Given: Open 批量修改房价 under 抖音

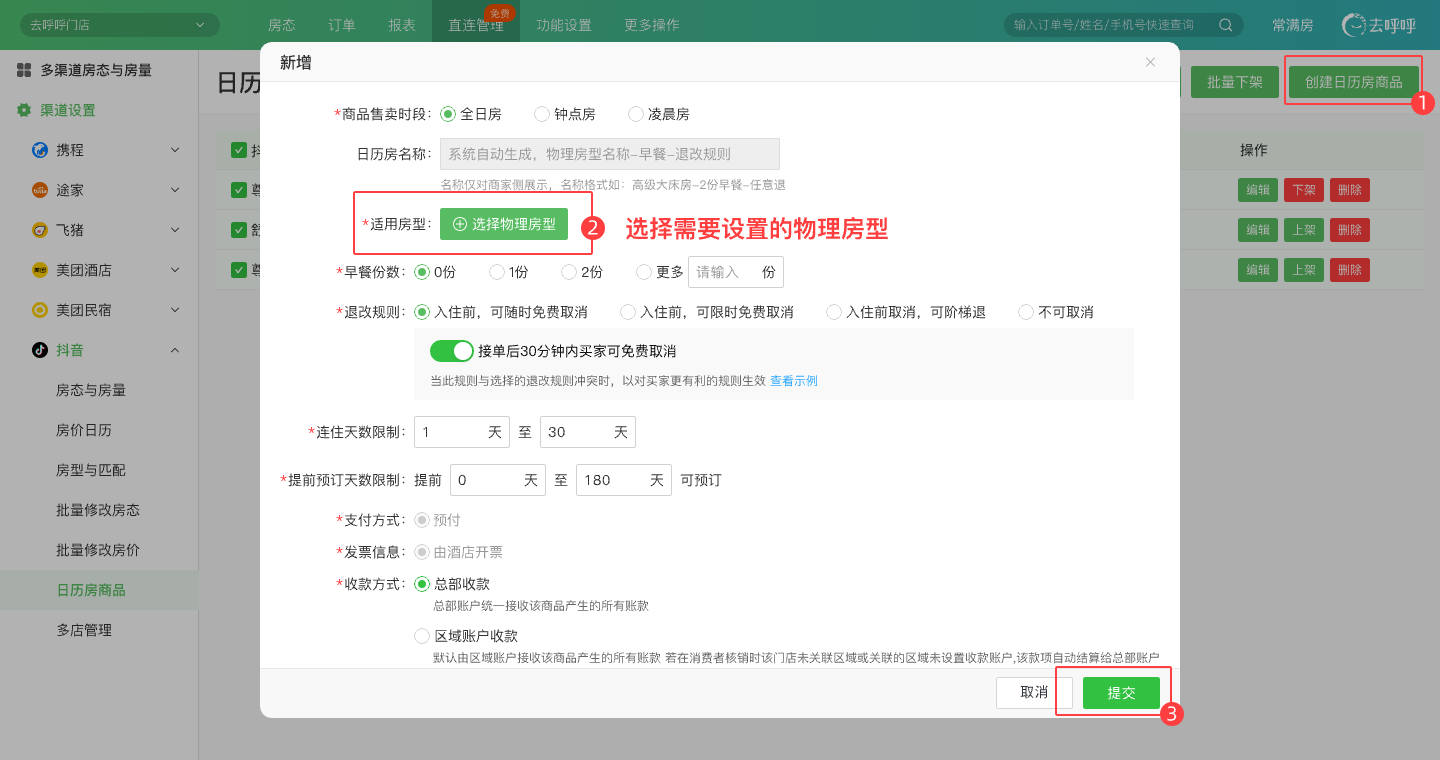Looking at the screenshot, I should [x=98, y=550].
